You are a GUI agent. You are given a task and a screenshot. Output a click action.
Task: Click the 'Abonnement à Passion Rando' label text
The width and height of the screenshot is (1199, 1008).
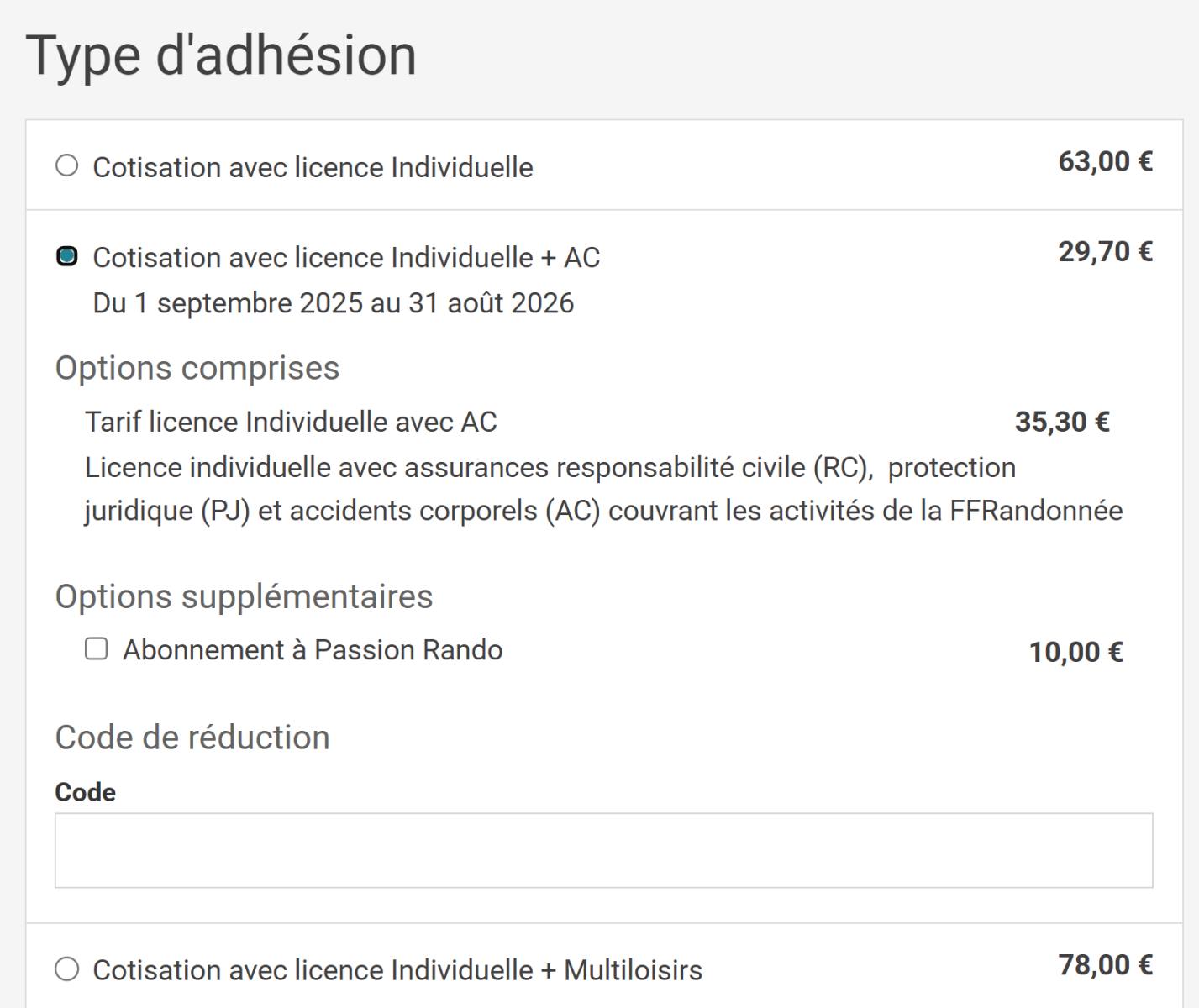tap(313, 650)
